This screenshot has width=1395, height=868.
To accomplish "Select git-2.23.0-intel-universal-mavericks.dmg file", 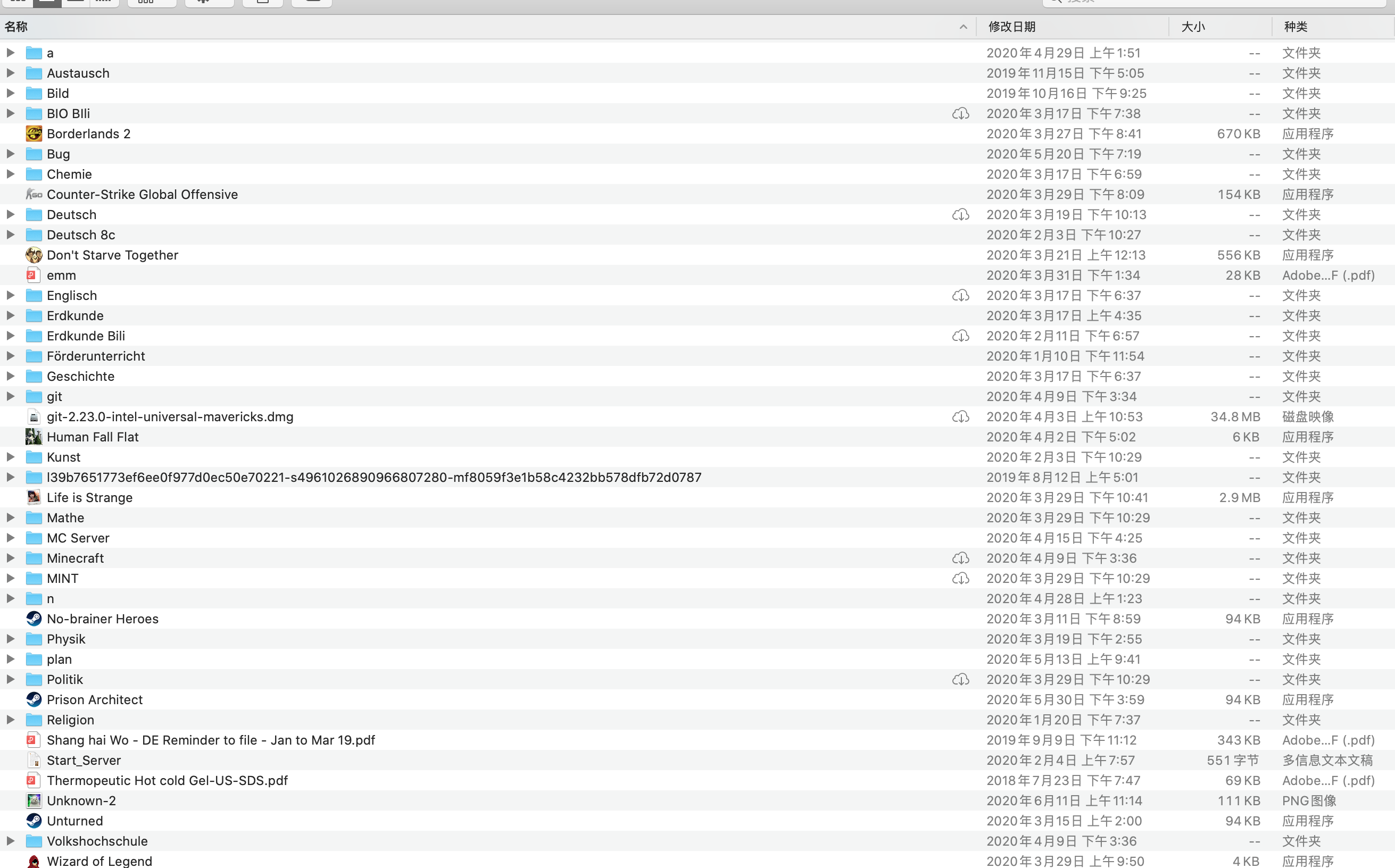I will (x=170, y=417).
